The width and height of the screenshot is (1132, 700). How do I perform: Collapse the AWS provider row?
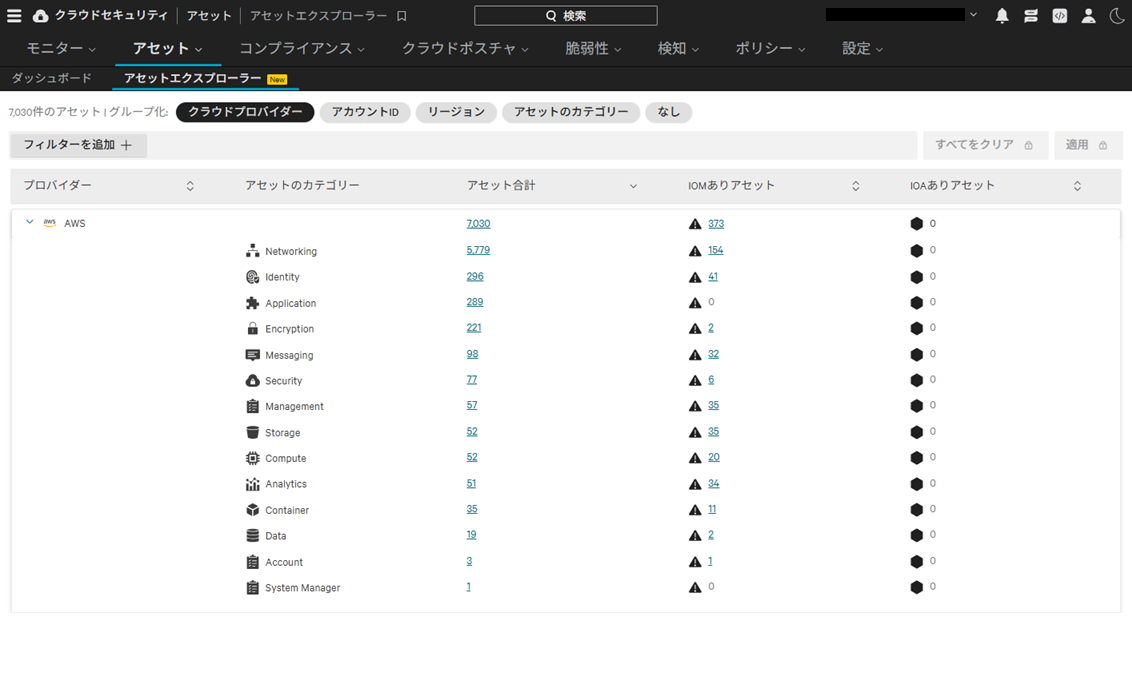(x=30, y=222)
